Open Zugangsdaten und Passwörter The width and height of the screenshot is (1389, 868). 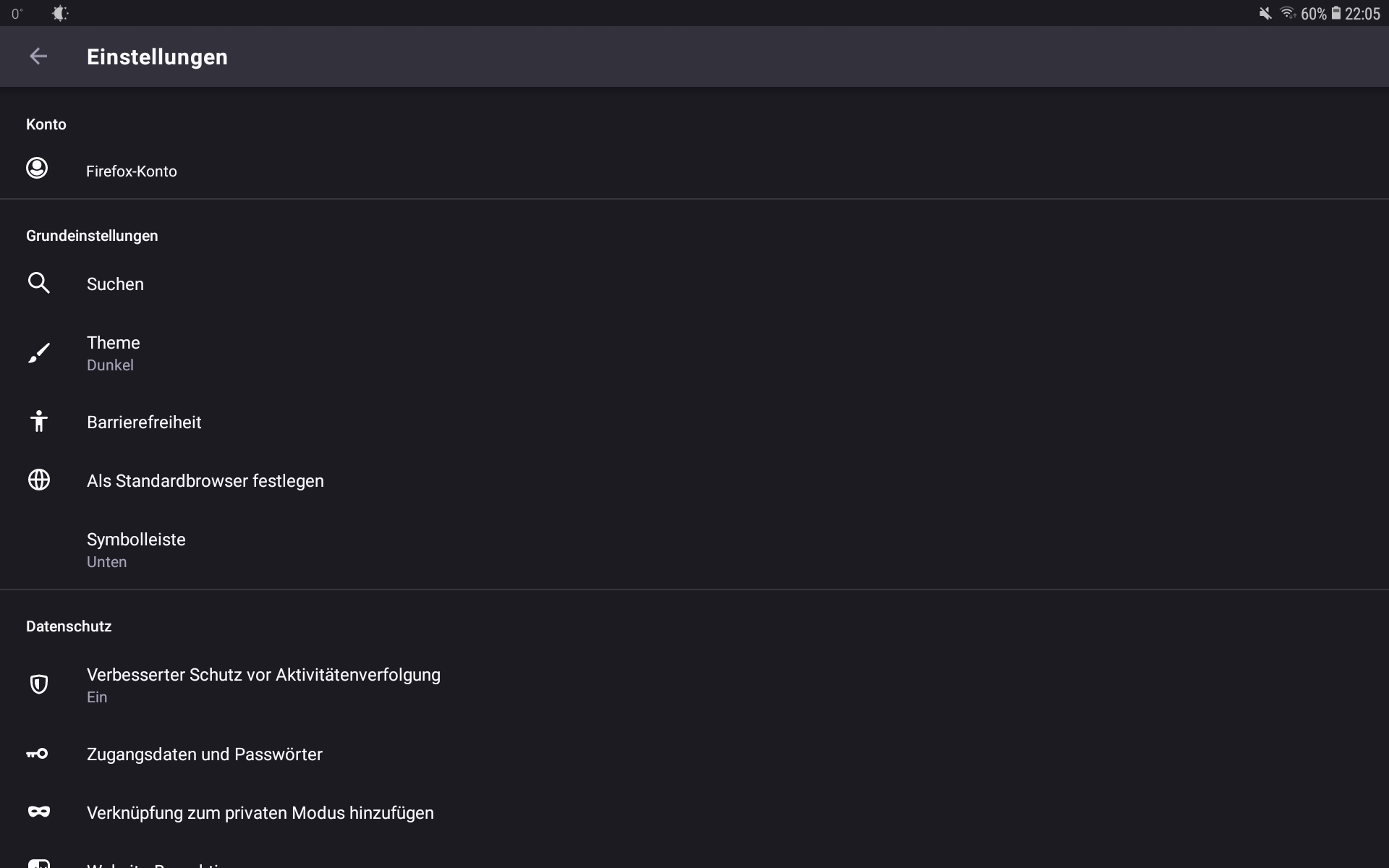(x=205, y=754)
